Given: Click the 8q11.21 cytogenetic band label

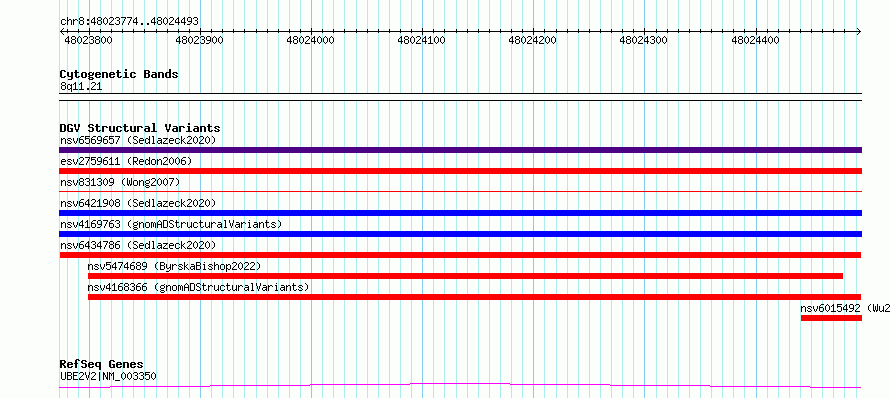Looking at the screenshot, I should 81,87.
